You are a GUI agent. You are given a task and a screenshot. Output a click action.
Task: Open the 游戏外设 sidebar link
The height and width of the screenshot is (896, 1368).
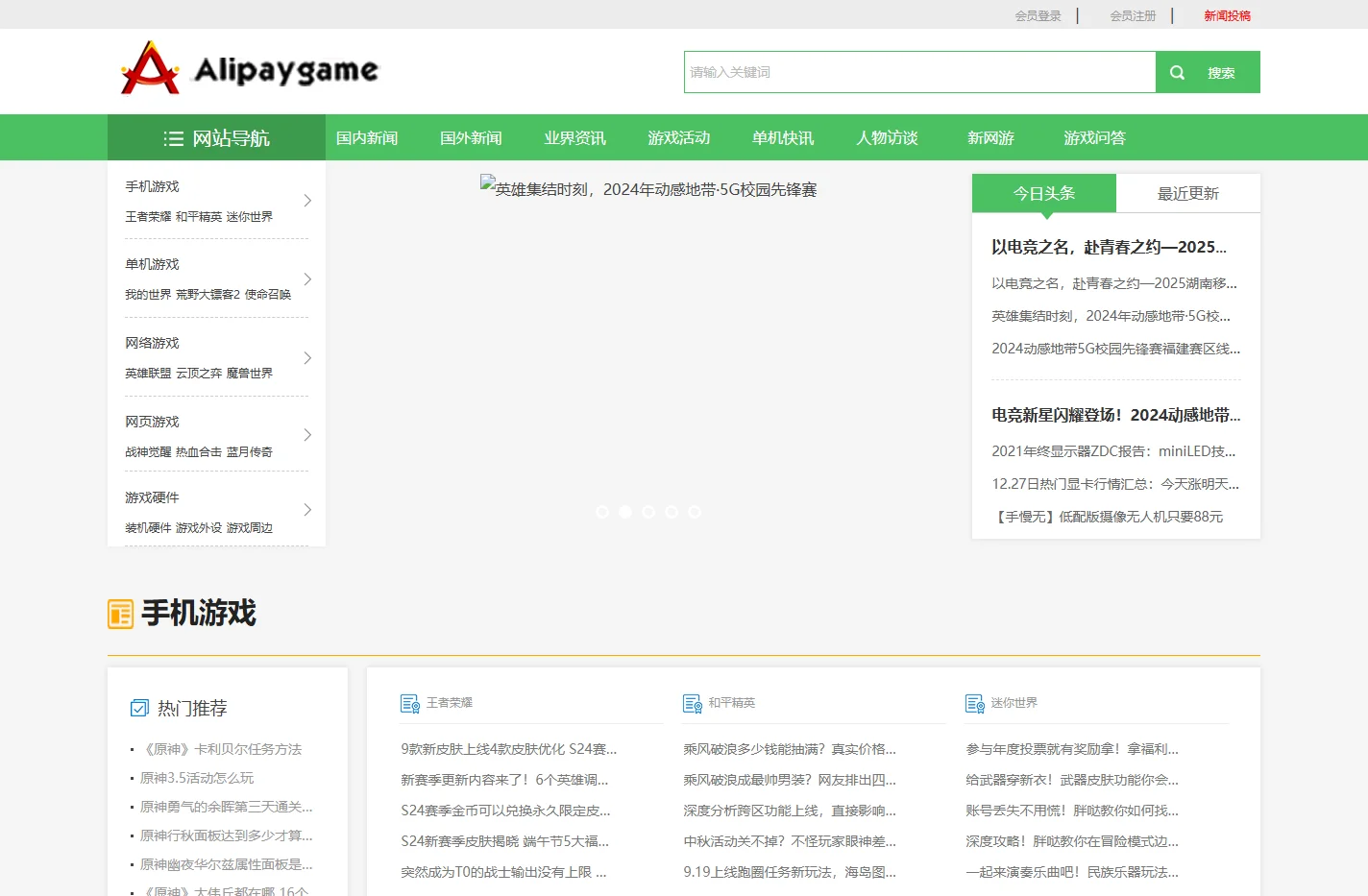tap(199, 528)
